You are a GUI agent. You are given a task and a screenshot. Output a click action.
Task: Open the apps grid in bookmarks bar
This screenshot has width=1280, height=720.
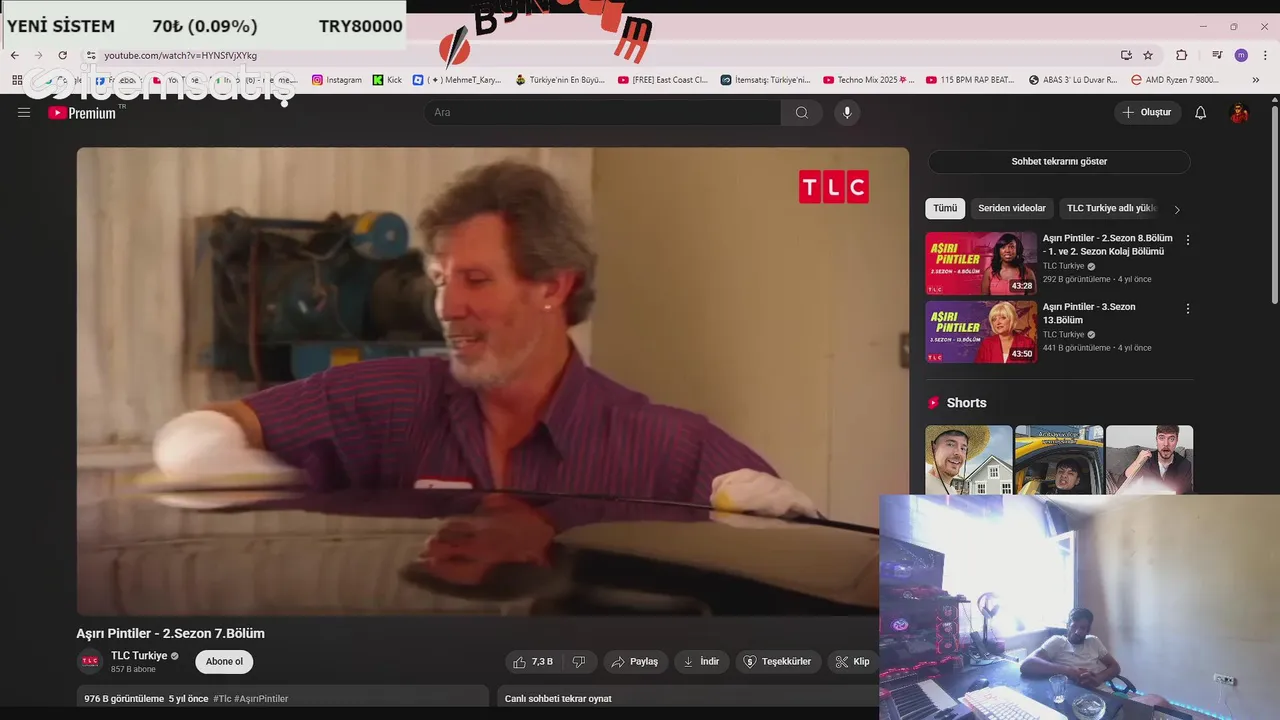coord(17,80)
